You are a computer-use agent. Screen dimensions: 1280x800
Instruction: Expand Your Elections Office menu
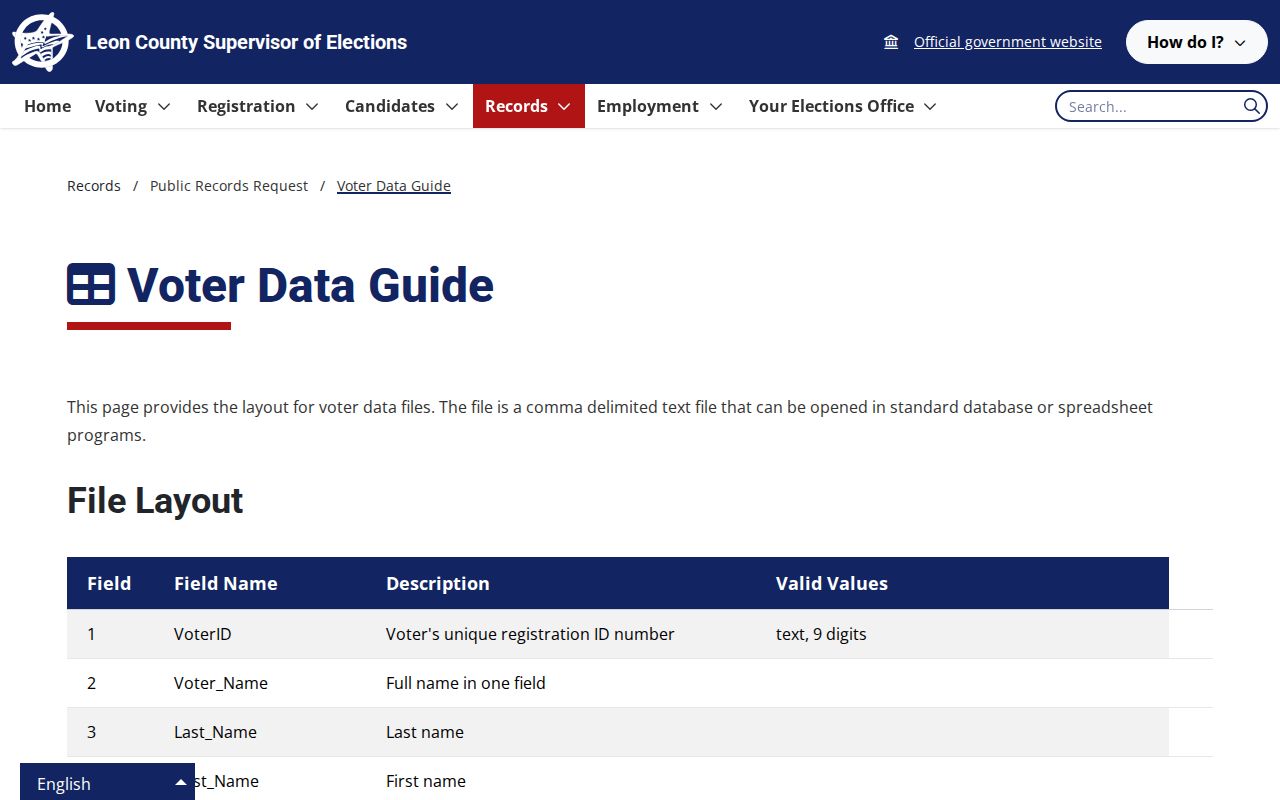[843, 106]
